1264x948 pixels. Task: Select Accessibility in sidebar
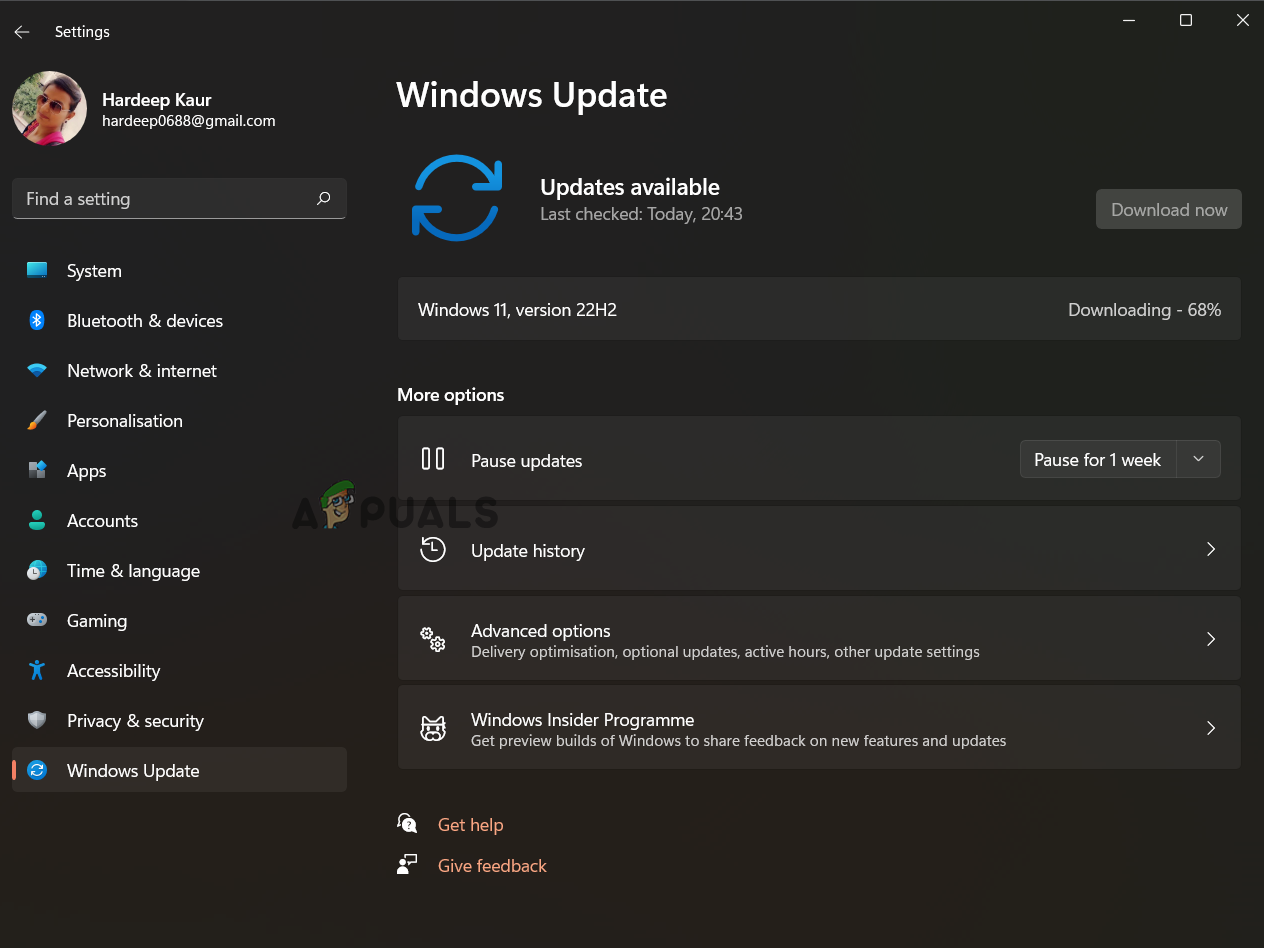click(x=180, y=671)
